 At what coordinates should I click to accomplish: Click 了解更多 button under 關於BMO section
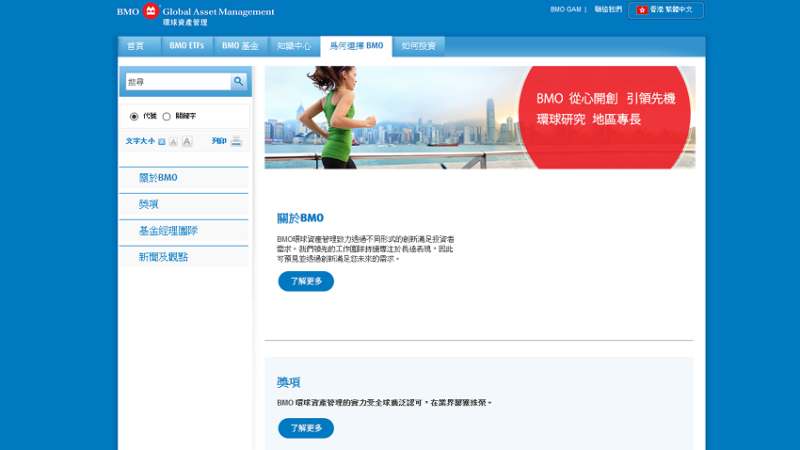point(306,281)
